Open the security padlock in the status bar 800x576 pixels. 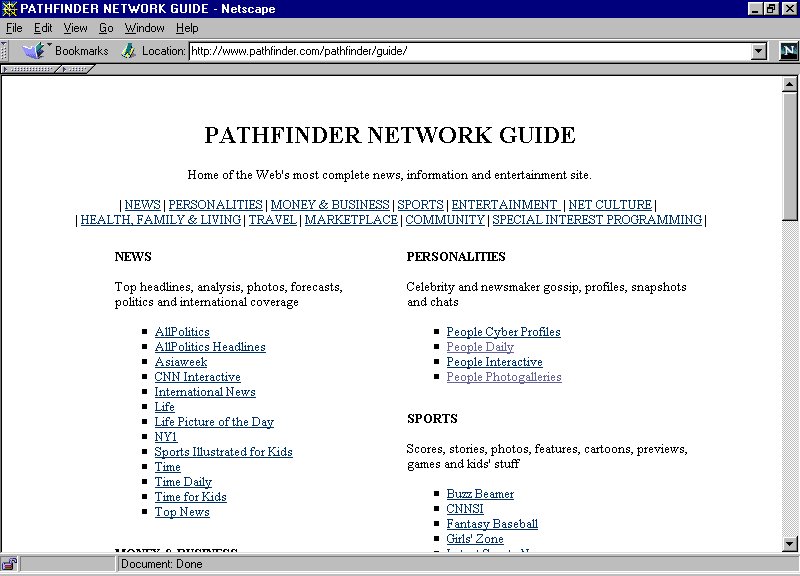coord(10,564)
